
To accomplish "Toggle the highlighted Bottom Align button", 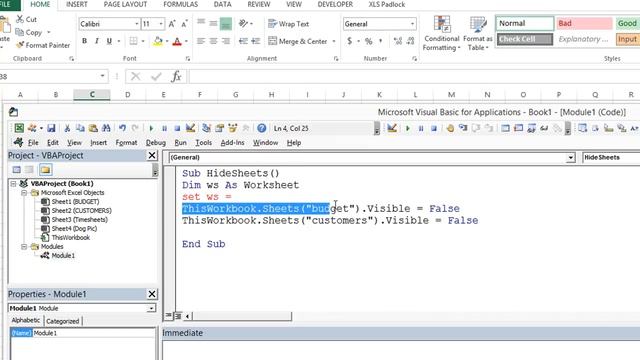I will 226,24.
